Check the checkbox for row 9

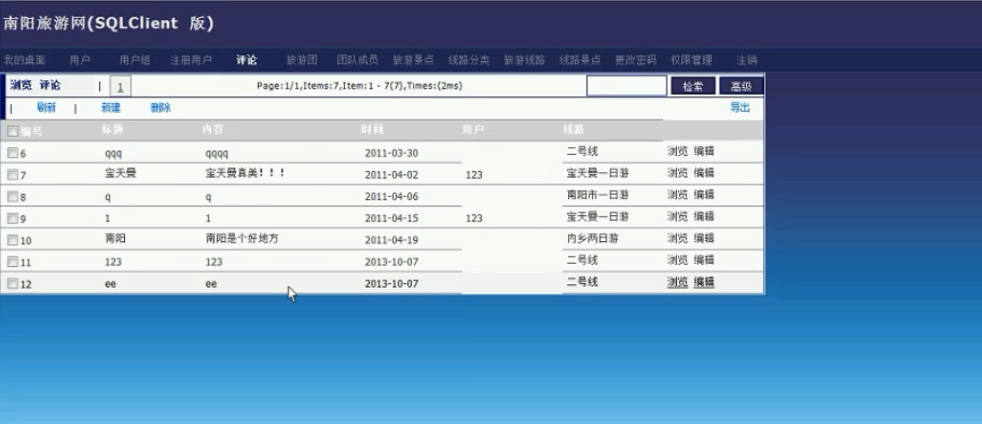pyautogui.click(x=13, y=218)
